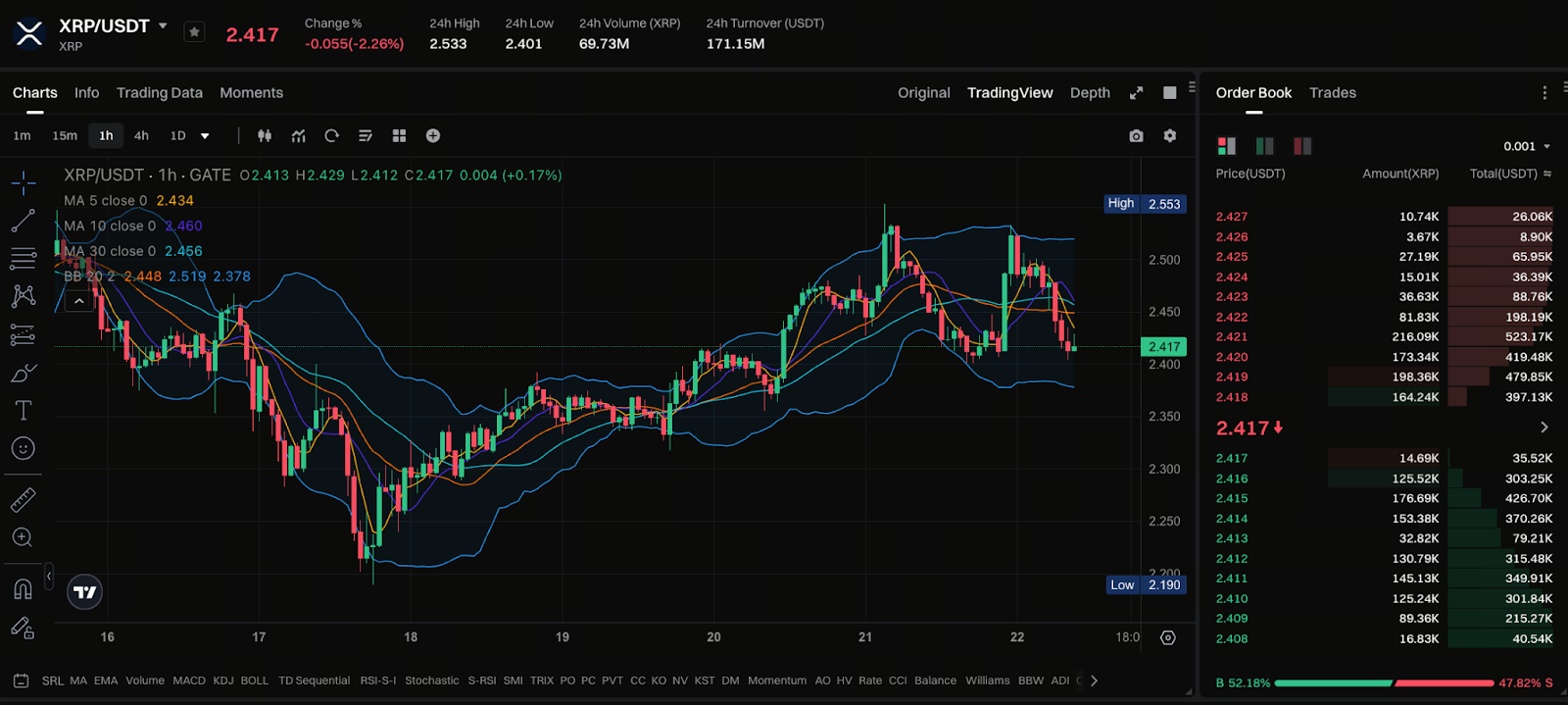Click the candlestick chart style icon
Screen dimensions: 1568x705
(265, 136)
